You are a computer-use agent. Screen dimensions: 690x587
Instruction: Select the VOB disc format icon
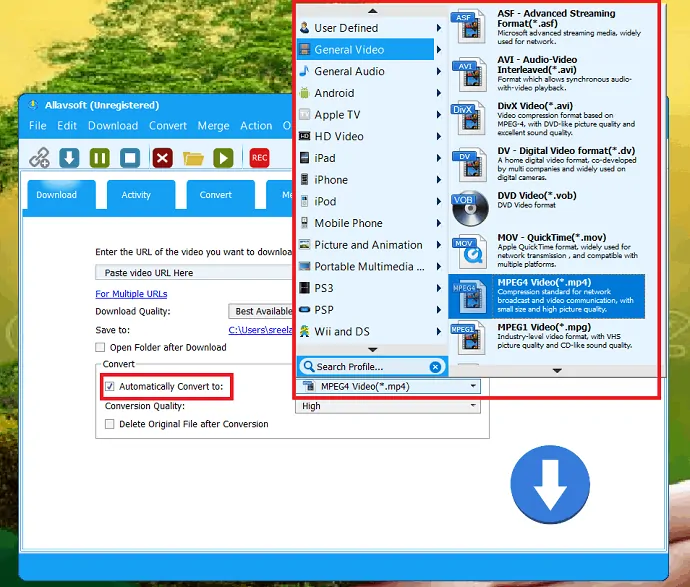[x=470, y=208]
